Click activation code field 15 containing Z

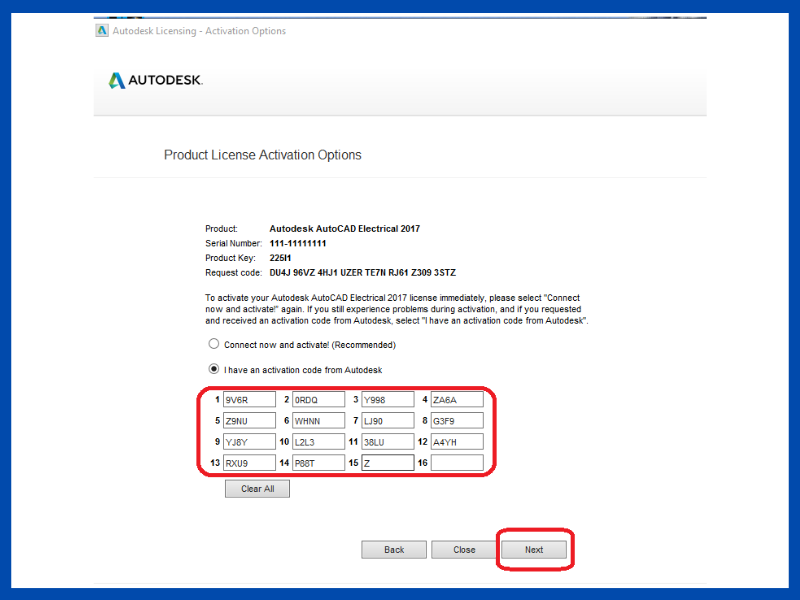[387, 463]
